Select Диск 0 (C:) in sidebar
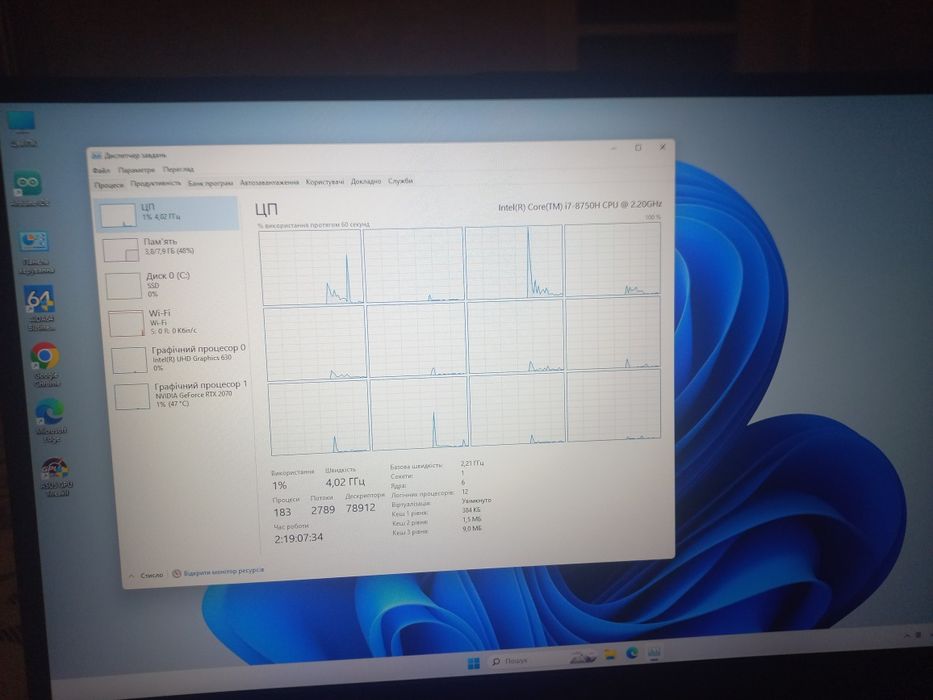The height and width of the screenshot is (700, 933). click(173, 285)
